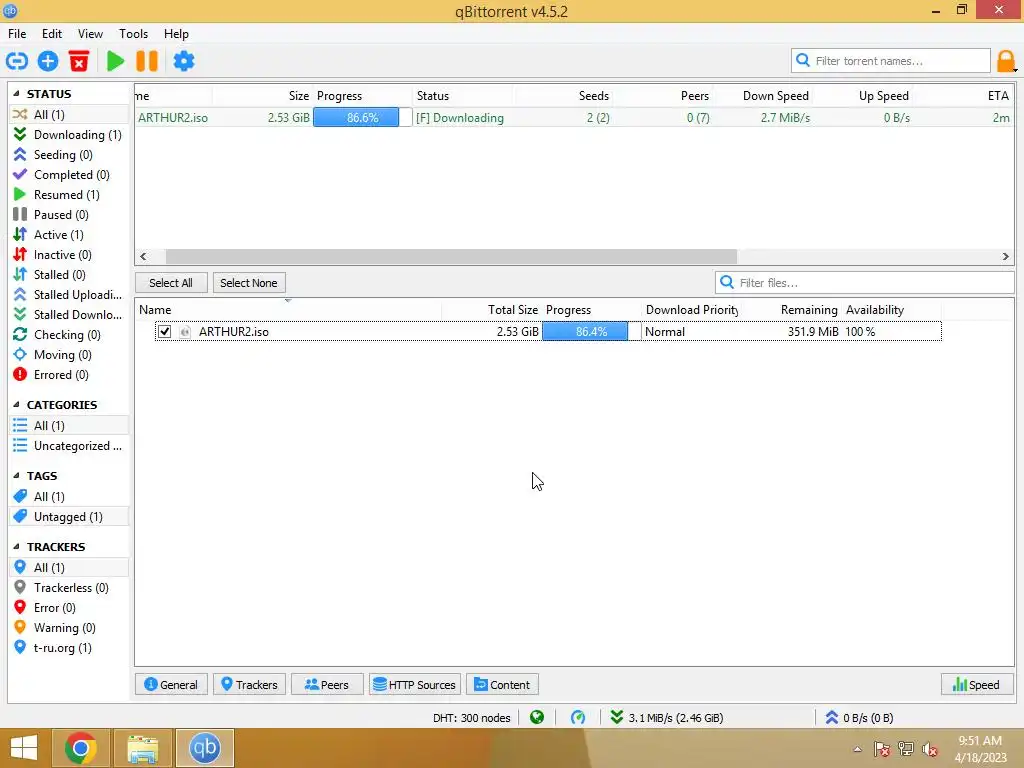Click the Filter files input
1024x768 pixels.
[x=865, y=283]
